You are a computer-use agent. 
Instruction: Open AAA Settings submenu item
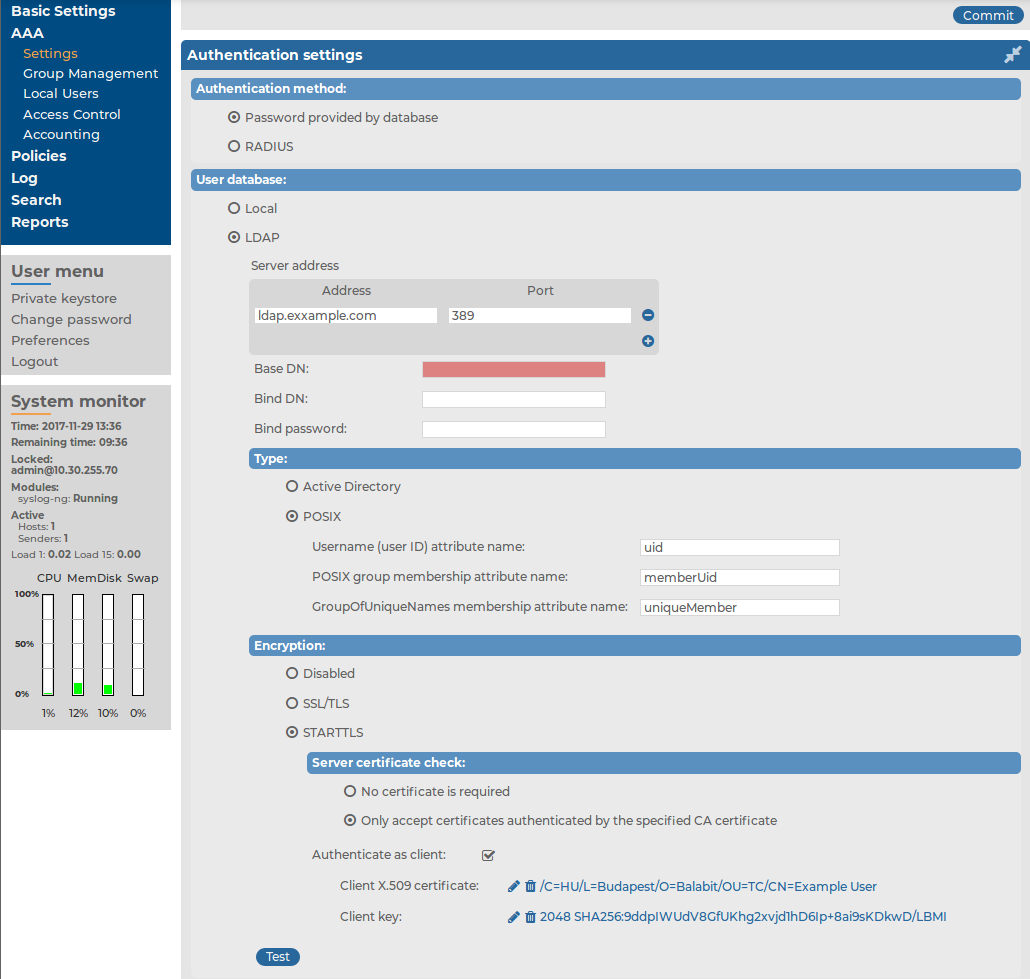(50, 53)
